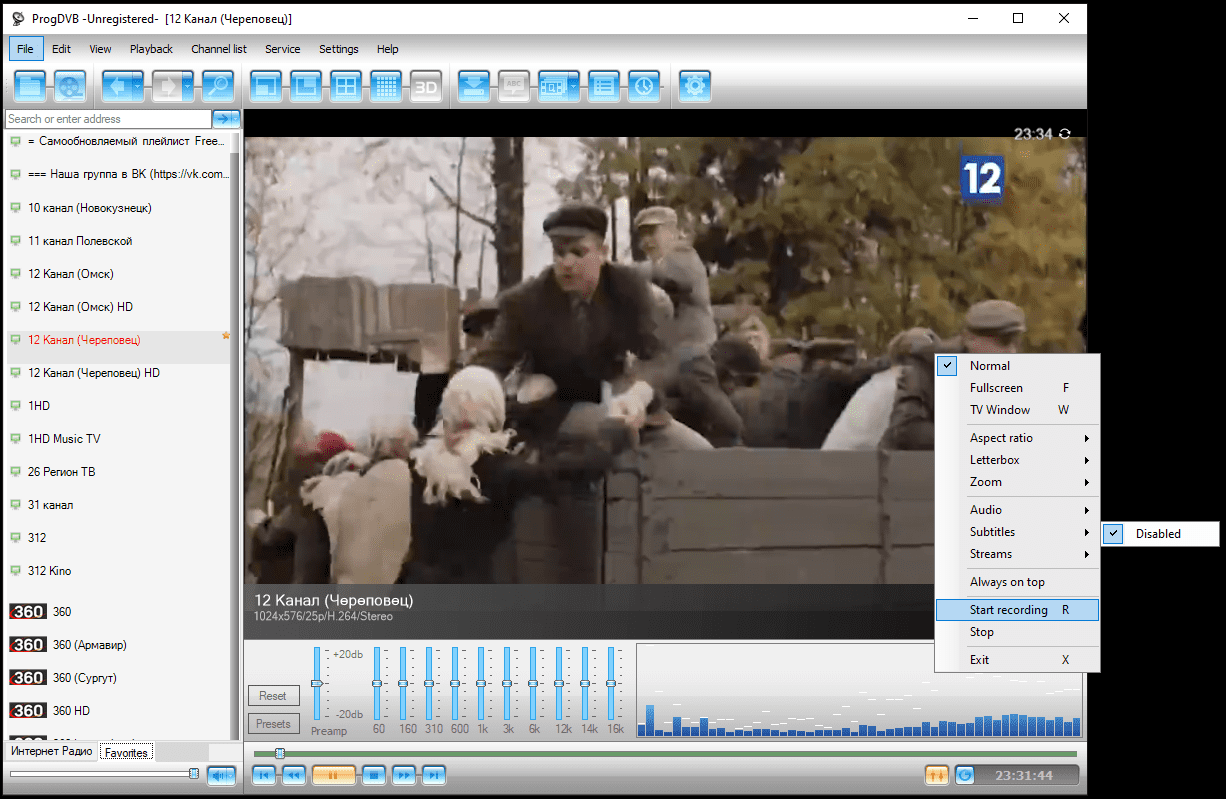Viewport: 1226px width, 799px height.
Task: Open the Channel list menu
Action: coord(219,49)
